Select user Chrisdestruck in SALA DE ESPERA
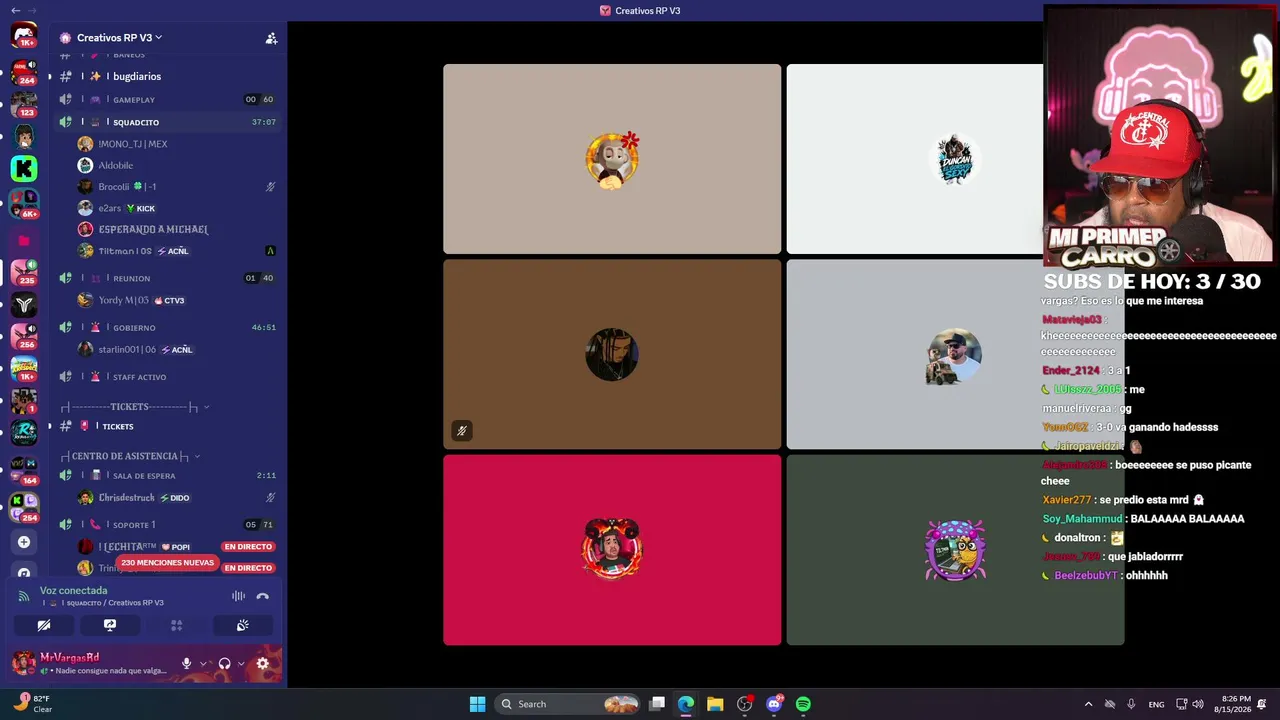 [176, 497]
